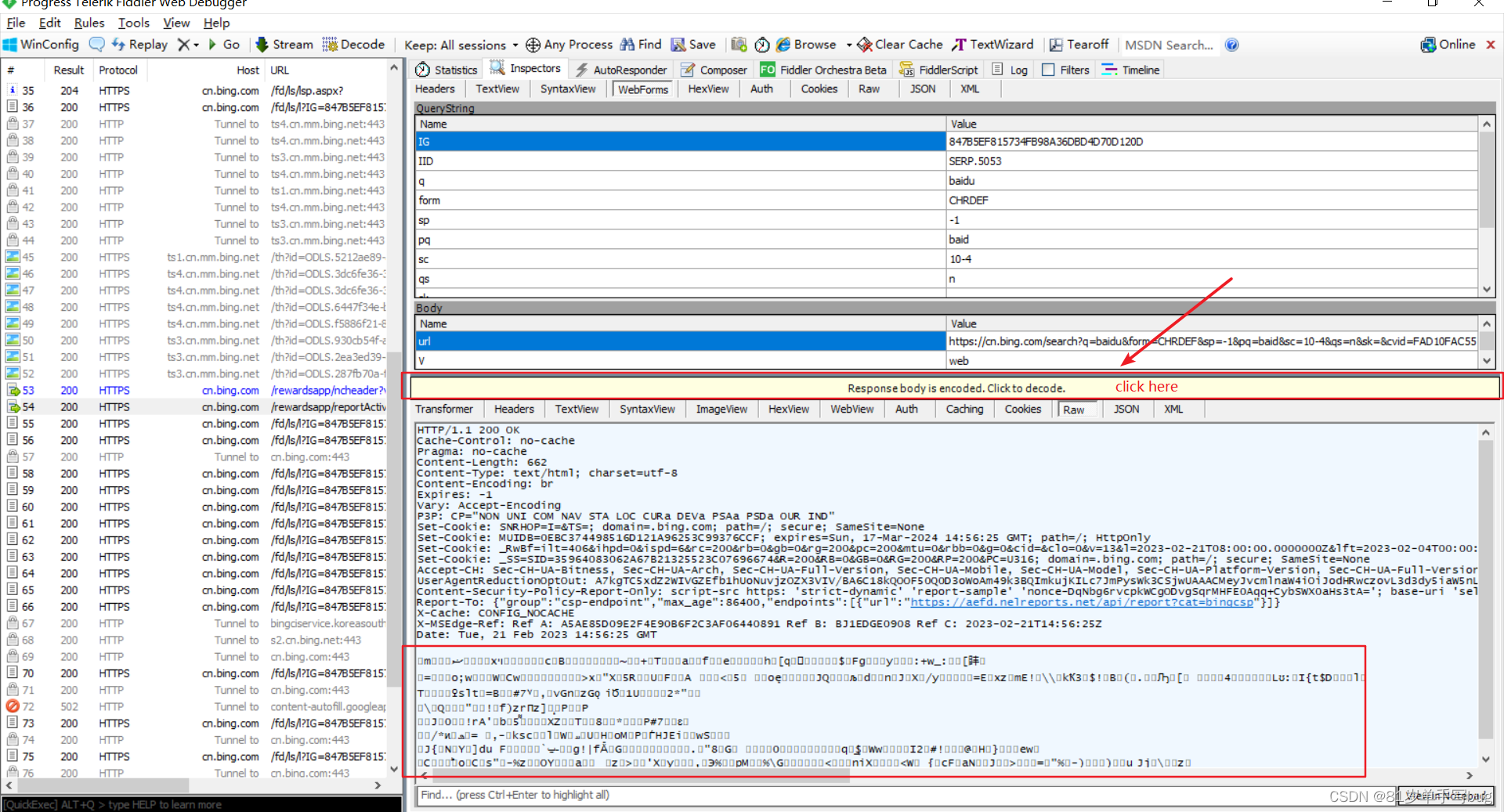Open the Browse dropdown arrow
The image size is (1504, 812).
[849, 45]
